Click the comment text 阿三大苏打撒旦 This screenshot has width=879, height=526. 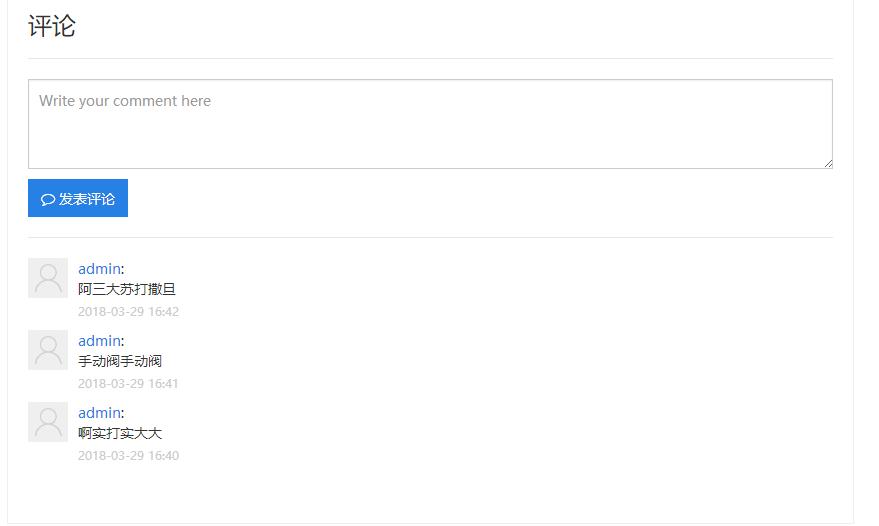127,289
